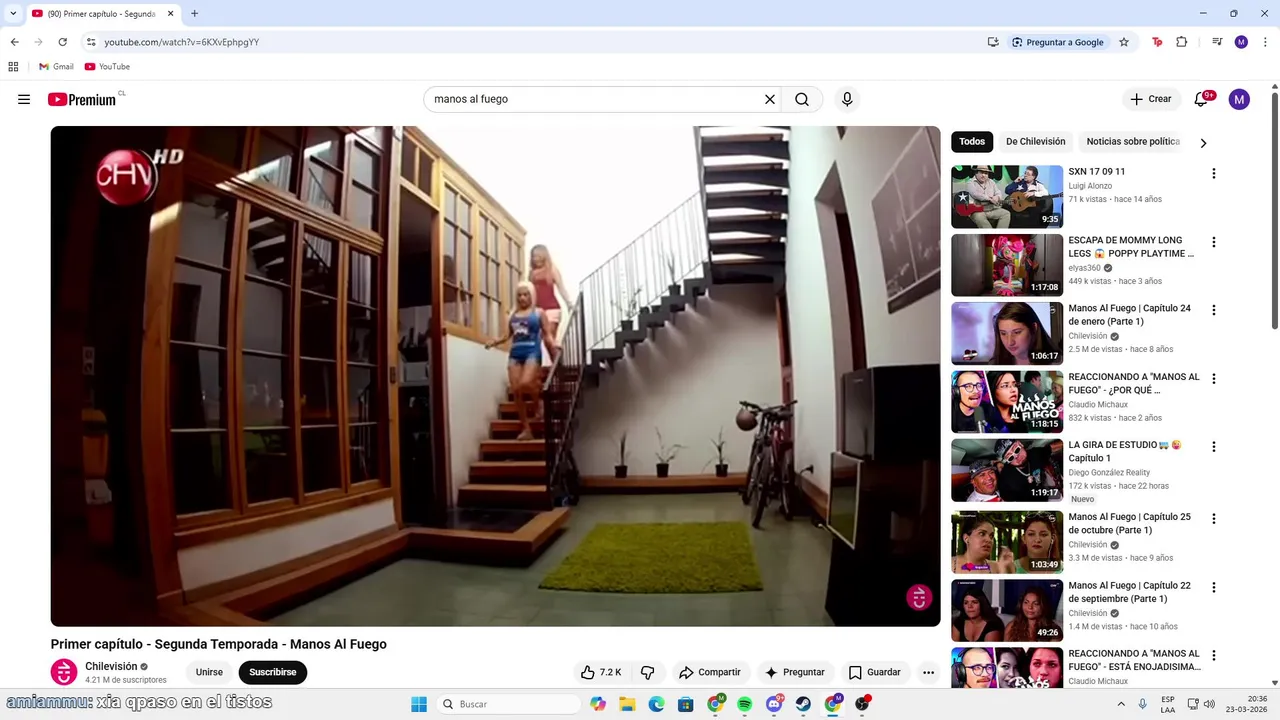Like the video with thumbs up
Screen dimensions: 1280x720
pos(601,672)
